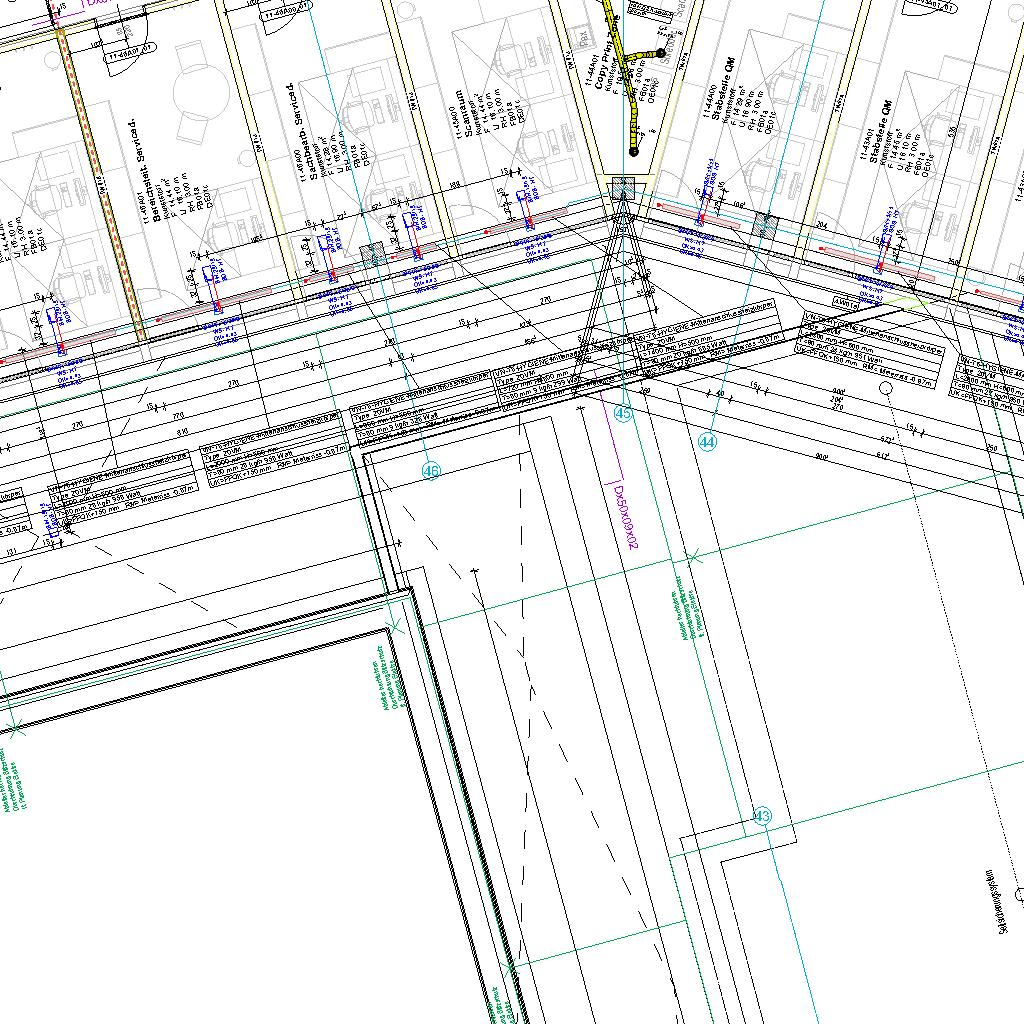Image resolution: width=1024 pixels, height=1024 pixels.
Task: Select grid axis marker 45
Action: (x=623, y=414)
